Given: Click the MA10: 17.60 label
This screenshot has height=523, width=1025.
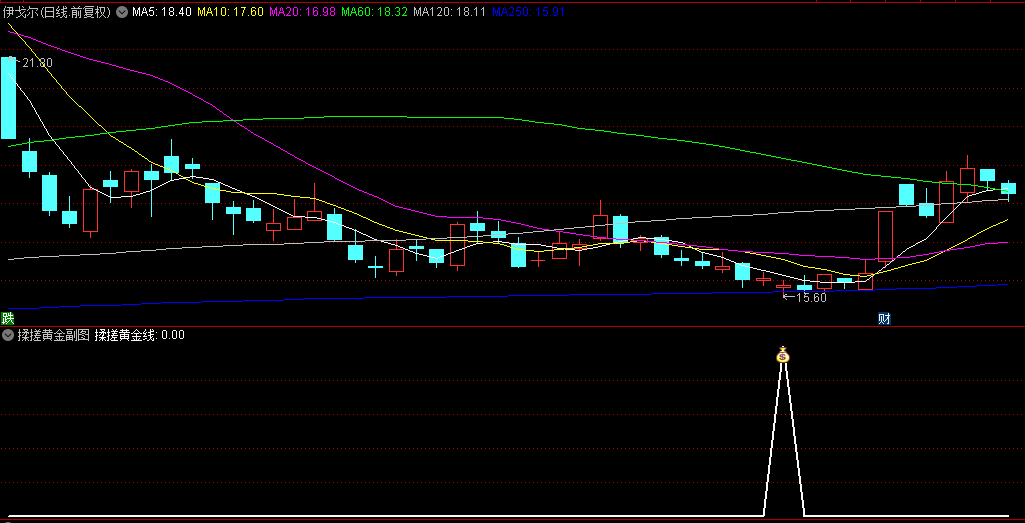Looking at the screenshot, I should (x=230, y=12).
